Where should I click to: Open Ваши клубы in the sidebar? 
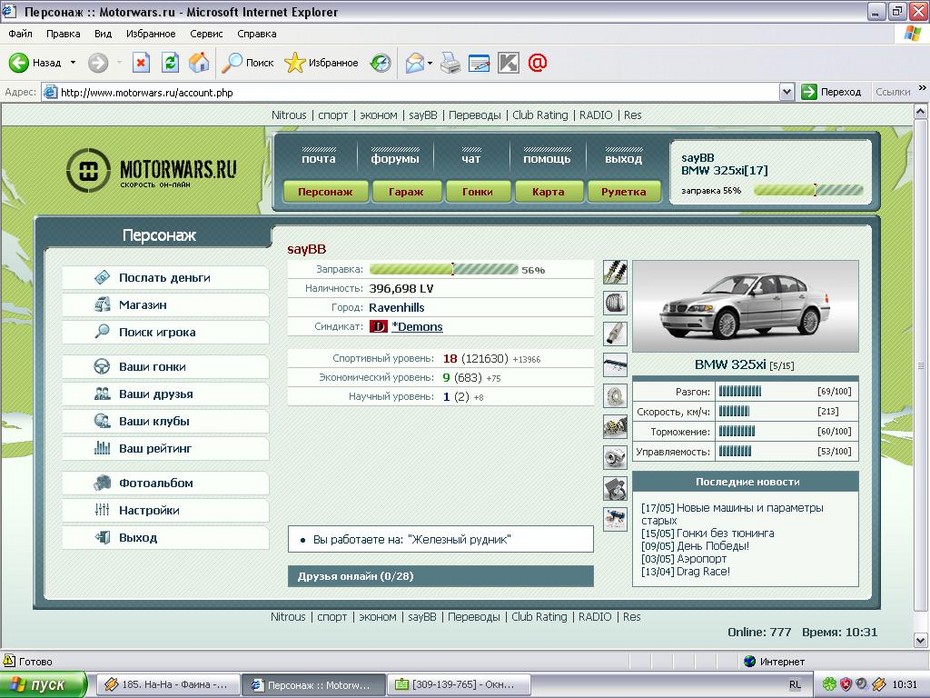click(165, 421)
